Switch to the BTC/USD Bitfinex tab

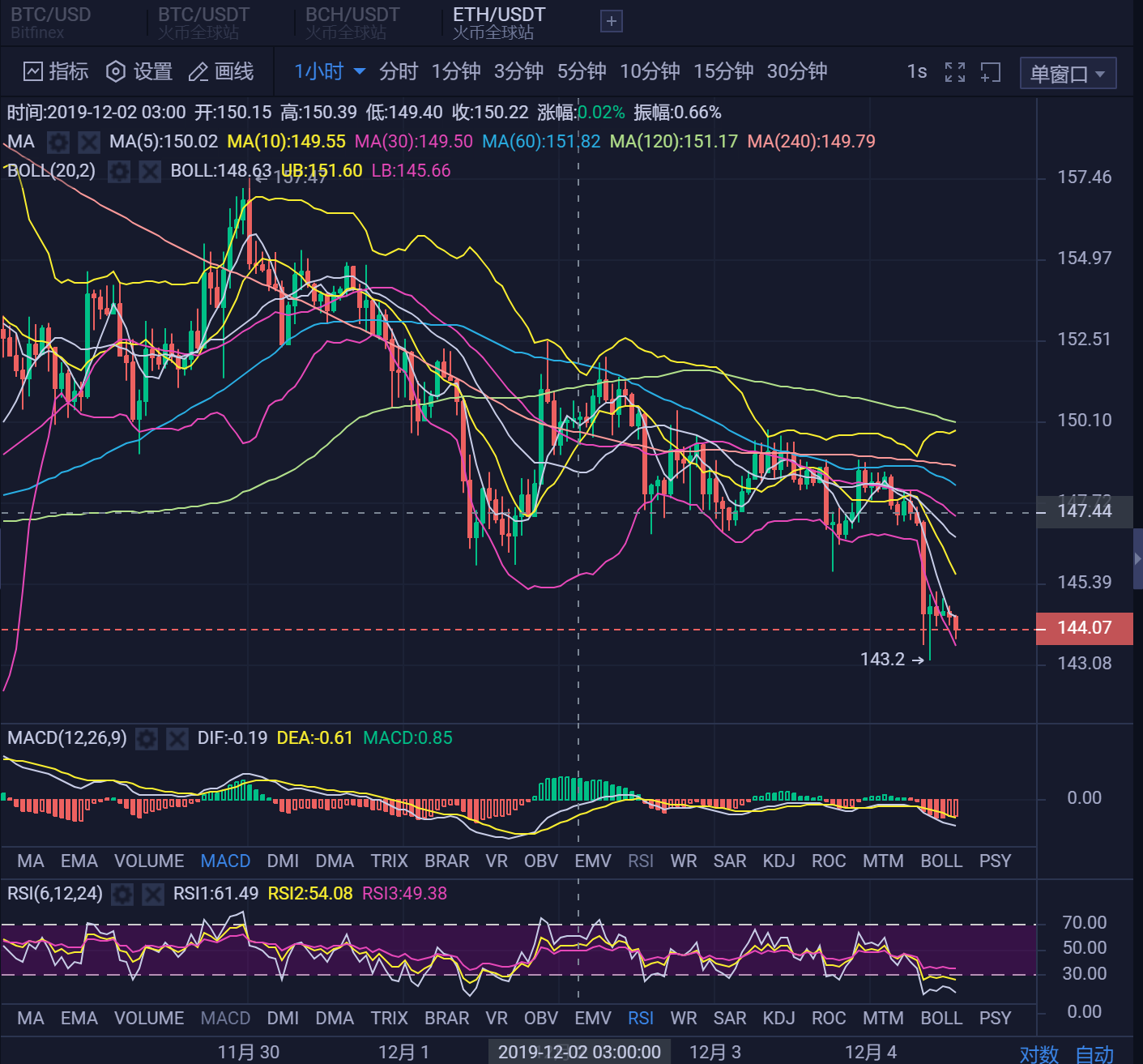[51, 23]
